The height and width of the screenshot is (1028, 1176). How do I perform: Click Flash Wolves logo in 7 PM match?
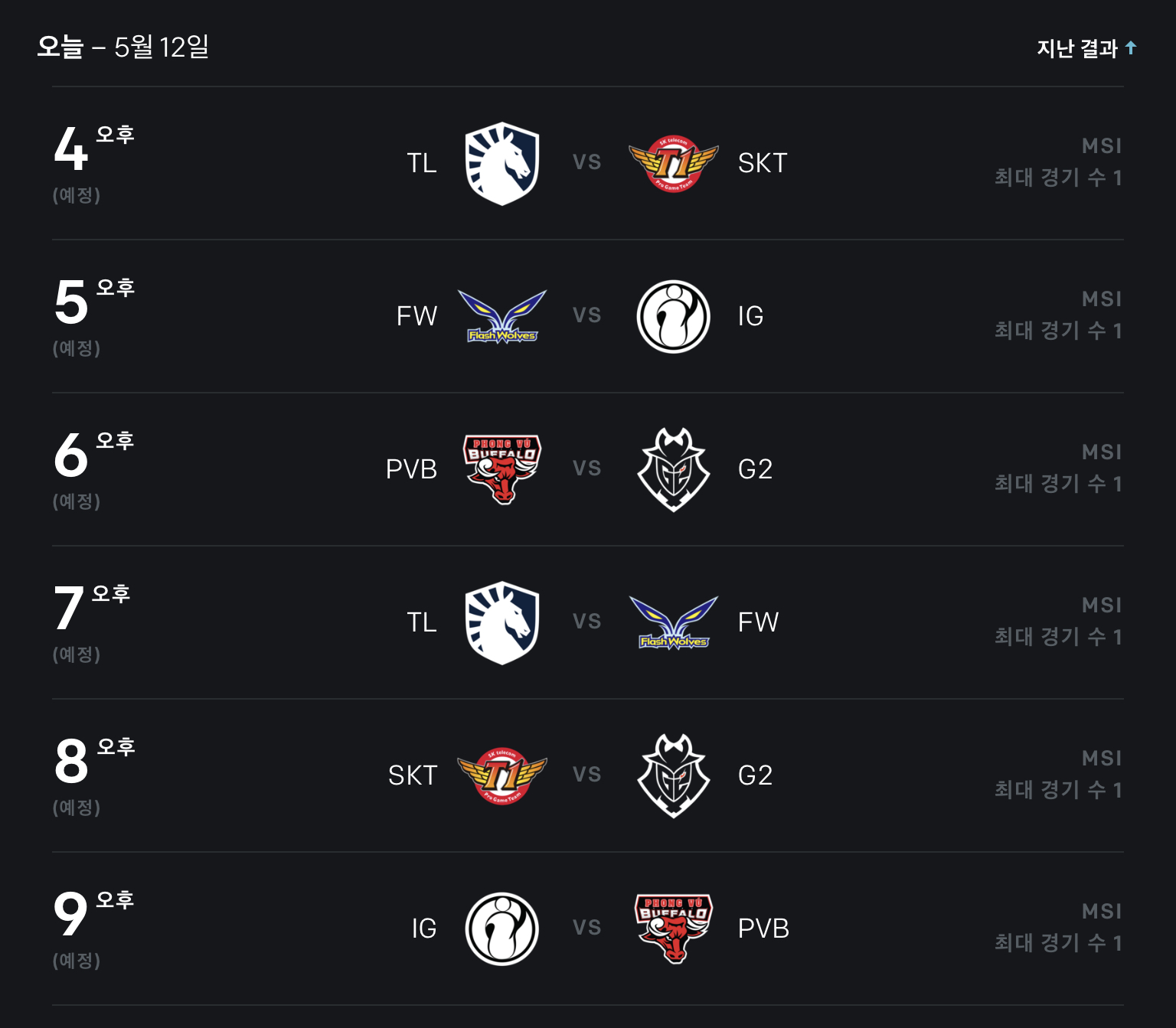(673, 622)
